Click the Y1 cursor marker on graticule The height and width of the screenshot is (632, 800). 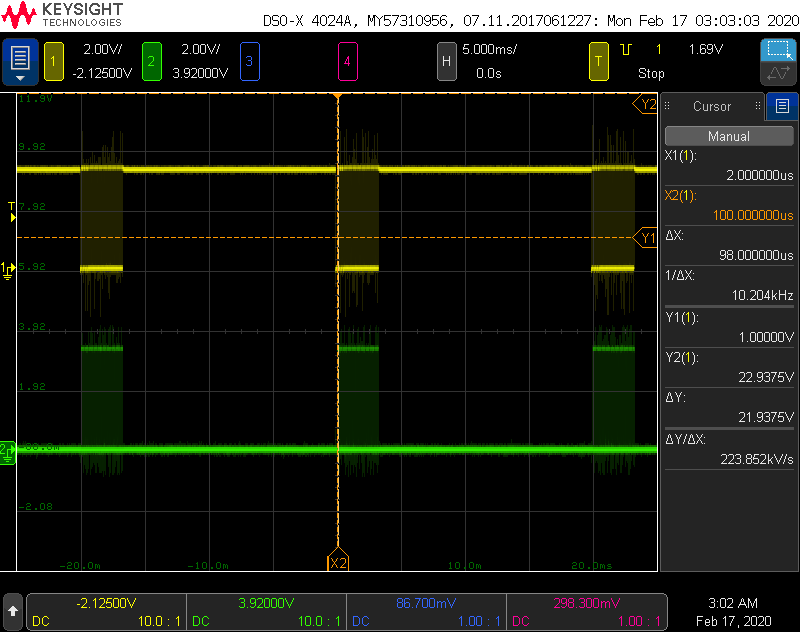tap(645, 238)
